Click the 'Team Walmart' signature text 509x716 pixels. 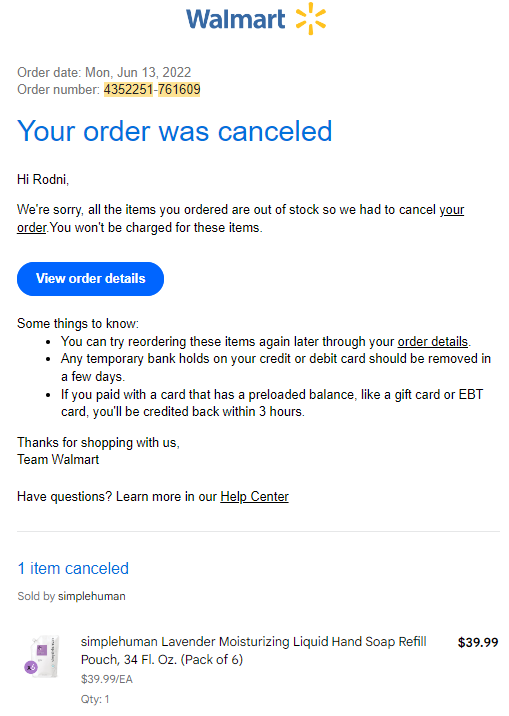coord(58,459)
